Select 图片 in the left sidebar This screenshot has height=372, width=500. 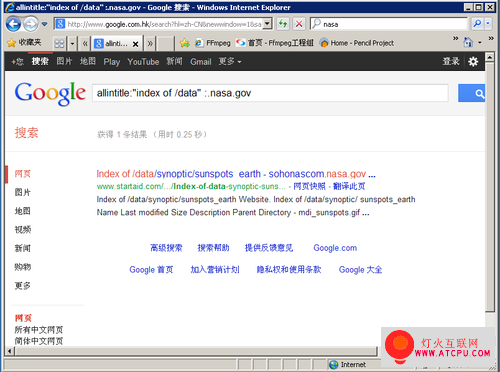(x=23, y=192)
